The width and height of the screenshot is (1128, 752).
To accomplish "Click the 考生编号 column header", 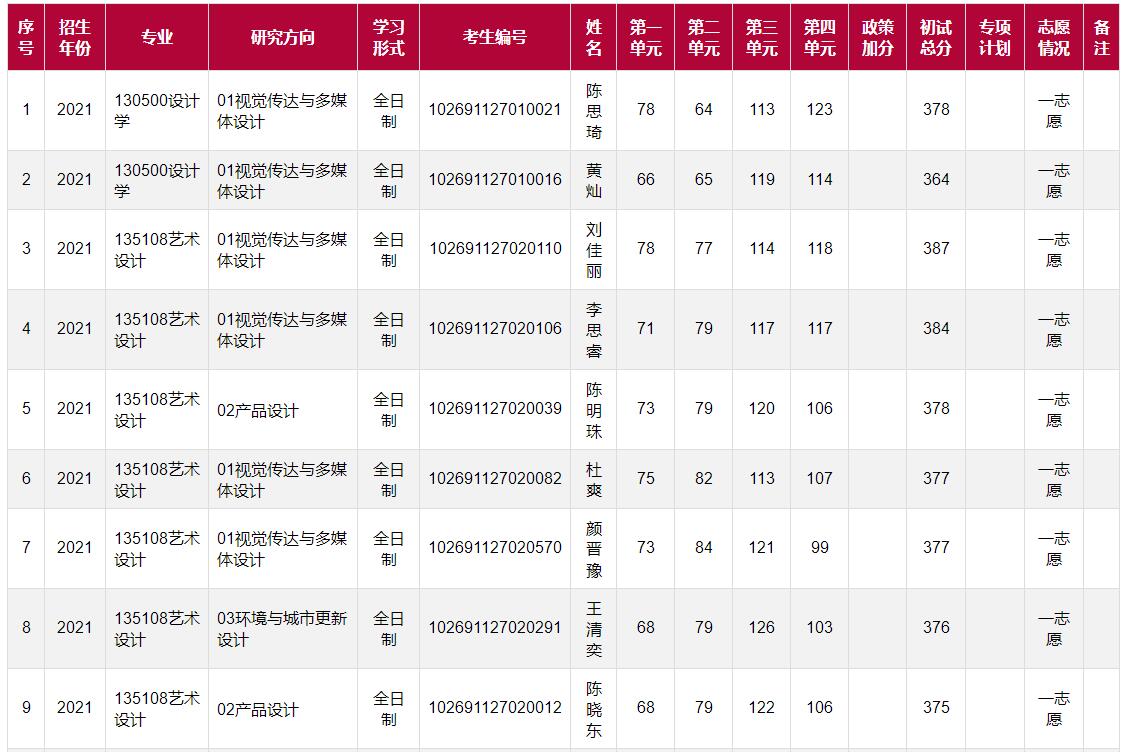I will [494, 38].
